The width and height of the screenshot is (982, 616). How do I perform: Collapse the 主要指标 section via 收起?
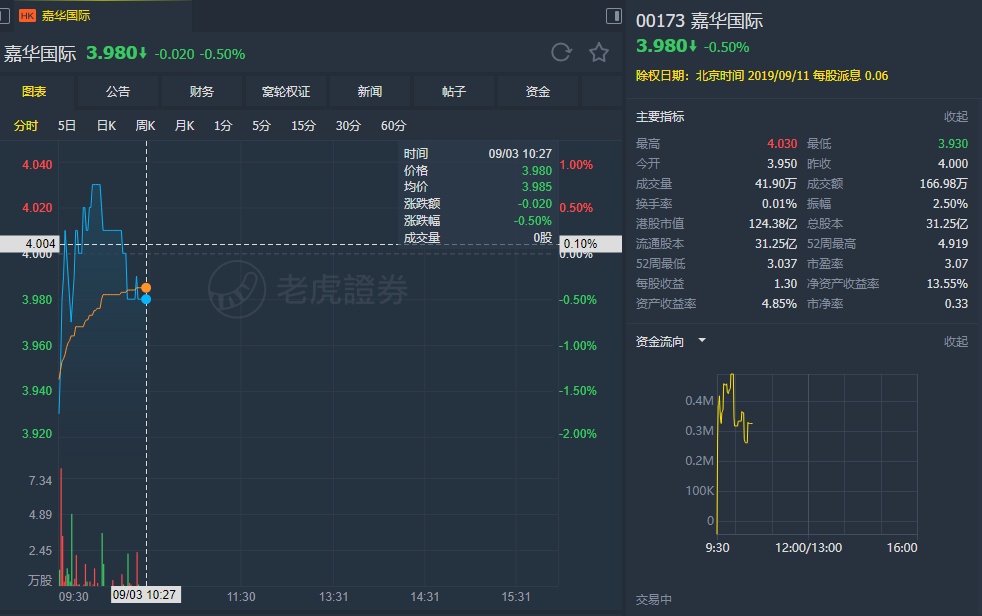coord(956,117)
